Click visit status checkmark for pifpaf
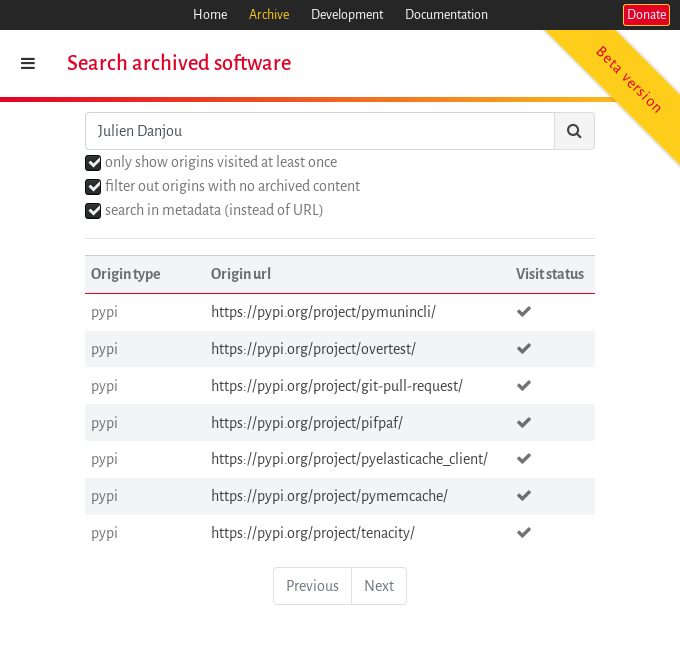 click(x=523, y=422)
